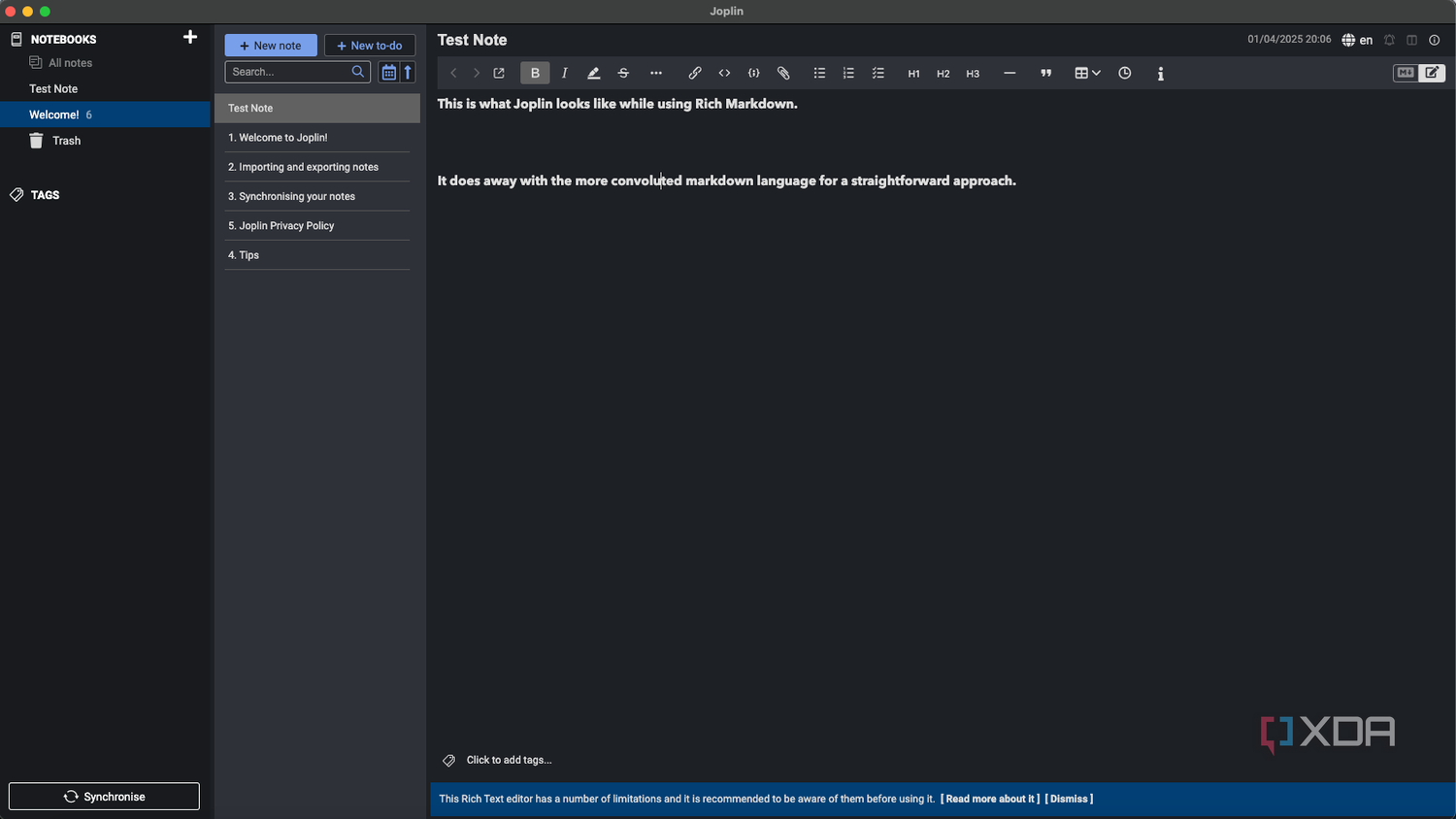The height and width of the screenshot is (819, 1456).
Task: Create a numbered list
Action: pos(848,73)
